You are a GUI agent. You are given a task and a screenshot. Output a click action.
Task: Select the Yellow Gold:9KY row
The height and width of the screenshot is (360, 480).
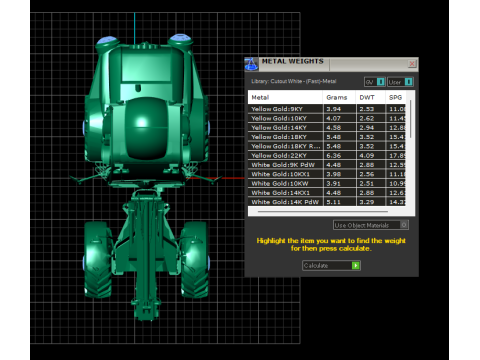[x=327, y=109]
